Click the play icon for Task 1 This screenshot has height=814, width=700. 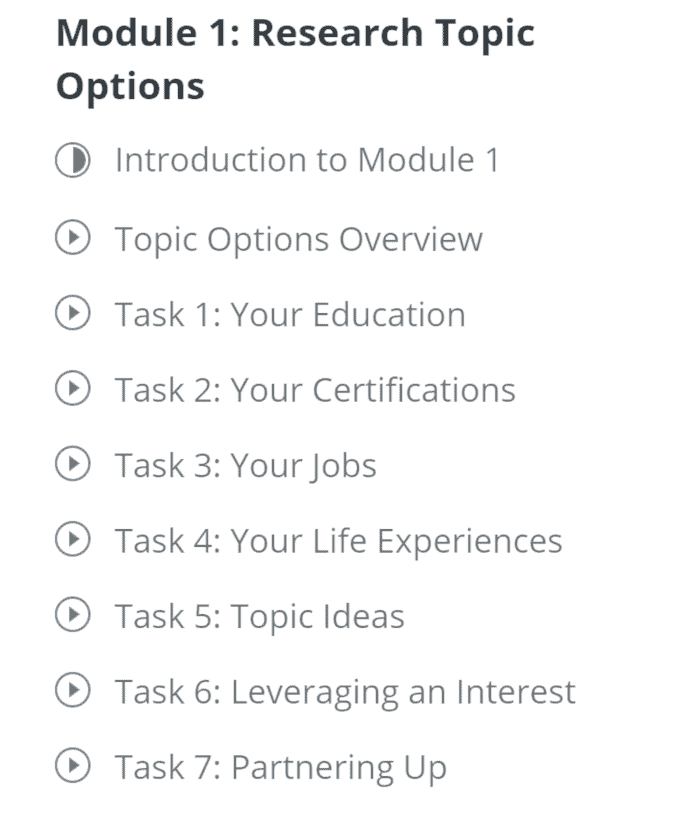tap(73, 313)
